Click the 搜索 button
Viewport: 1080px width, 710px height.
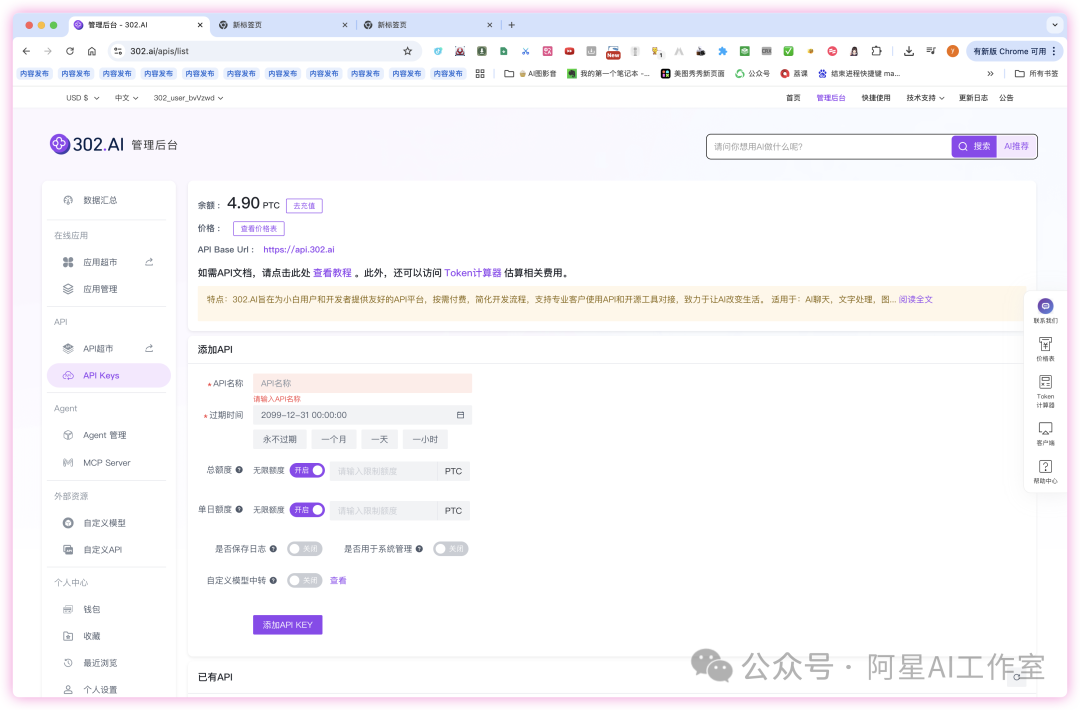(x=974, y=147)
